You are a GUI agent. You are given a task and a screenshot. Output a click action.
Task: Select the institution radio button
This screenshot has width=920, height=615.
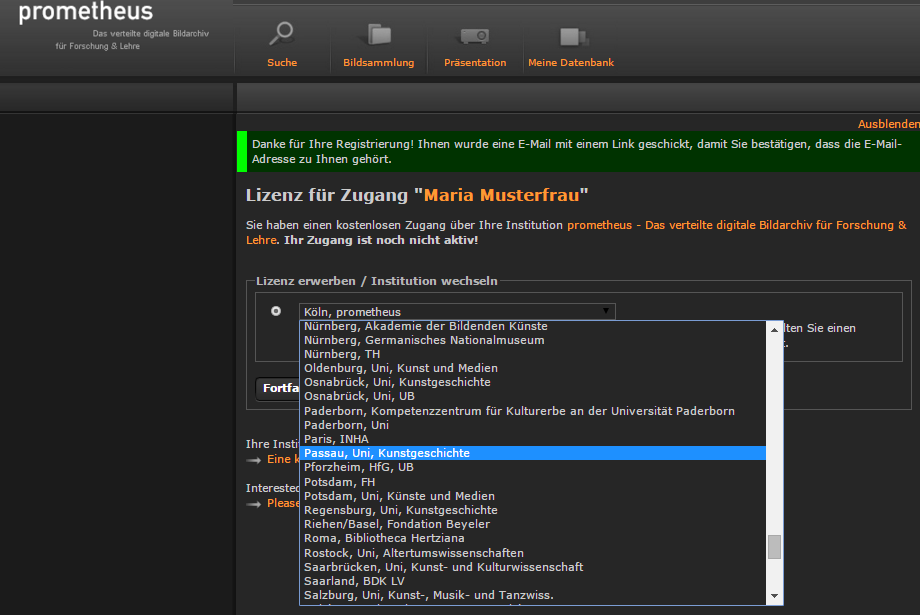(x=276, y=311)
